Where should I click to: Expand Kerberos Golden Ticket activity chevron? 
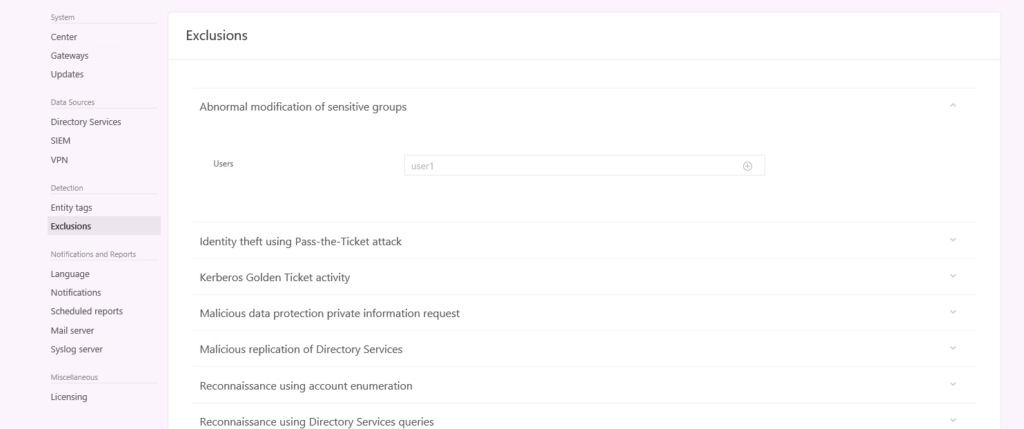tap(953, 276)
